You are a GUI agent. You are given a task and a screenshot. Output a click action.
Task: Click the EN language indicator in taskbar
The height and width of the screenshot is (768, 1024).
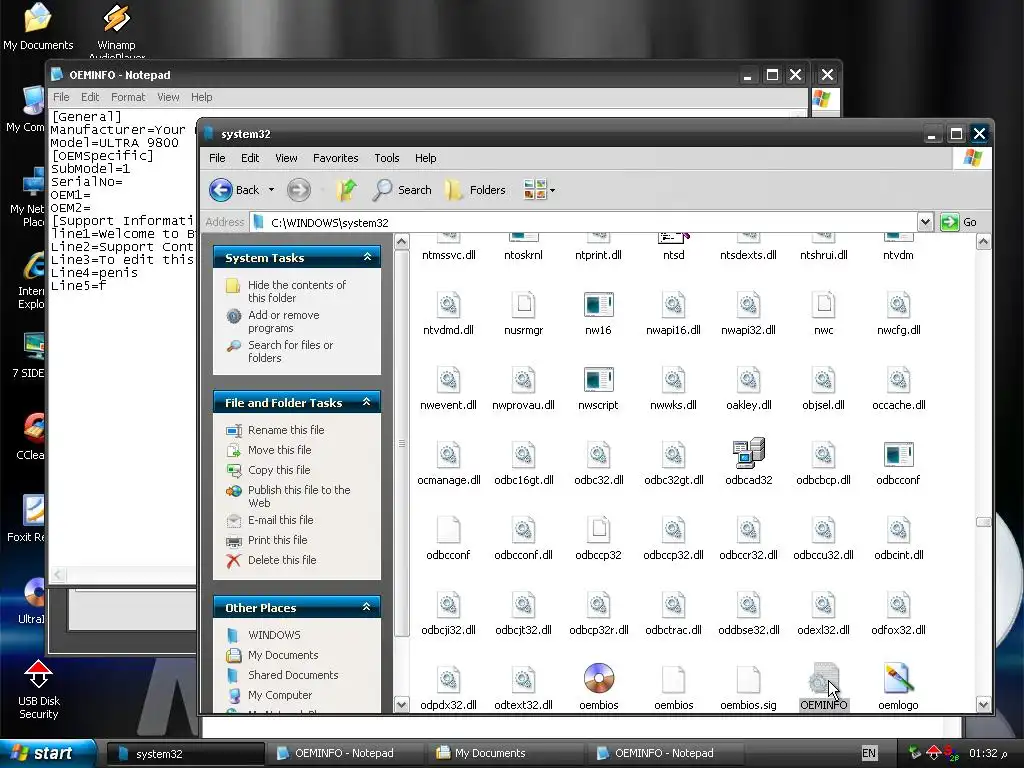pos(869,753)
